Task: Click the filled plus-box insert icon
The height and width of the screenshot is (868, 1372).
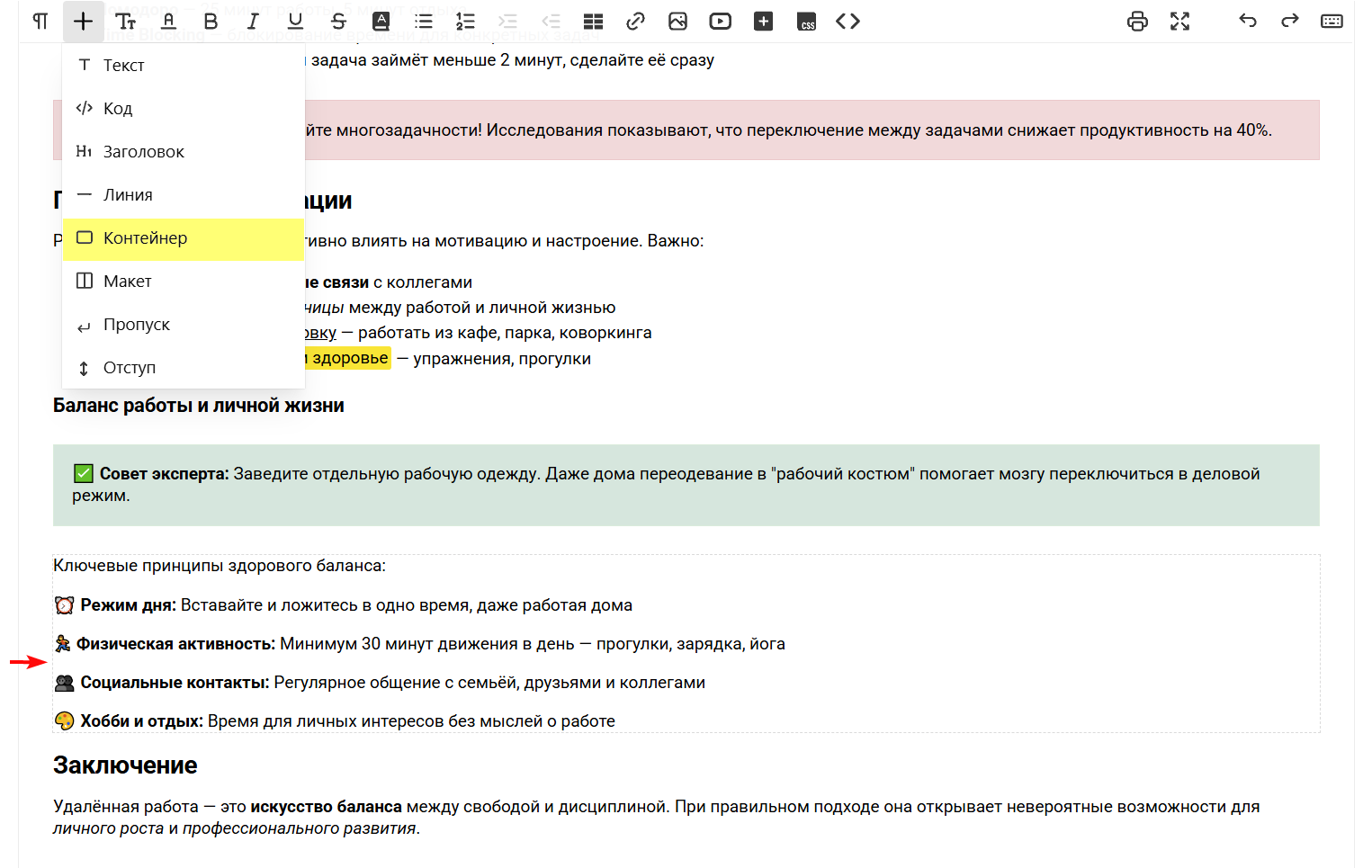Action: pos(763,22)
